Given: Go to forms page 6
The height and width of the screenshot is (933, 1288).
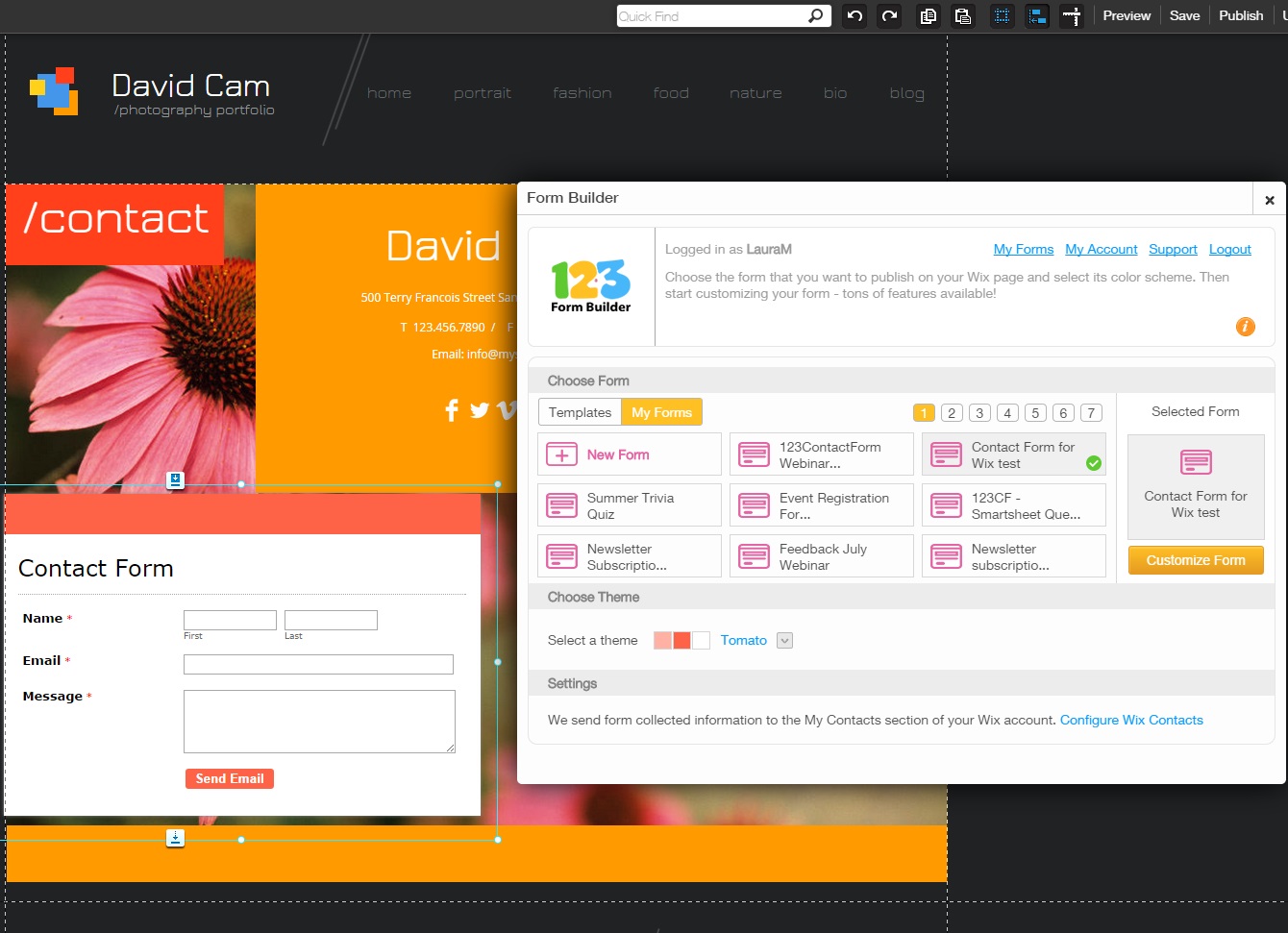Looking at the screenshot, I should point(1063,413).
